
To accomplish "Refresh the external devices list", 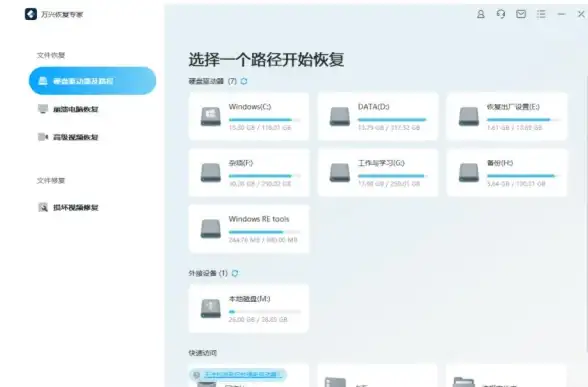I will pyautogui.click(x=235, y=273).
